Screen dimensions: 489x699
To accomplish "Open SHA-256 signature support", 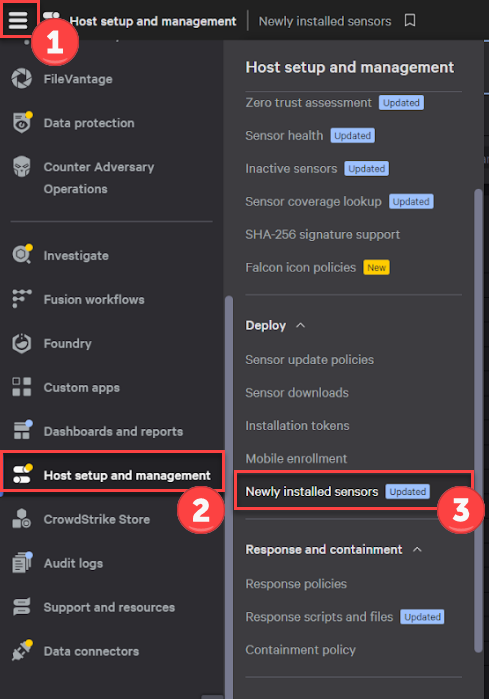I will pos(322,234).
